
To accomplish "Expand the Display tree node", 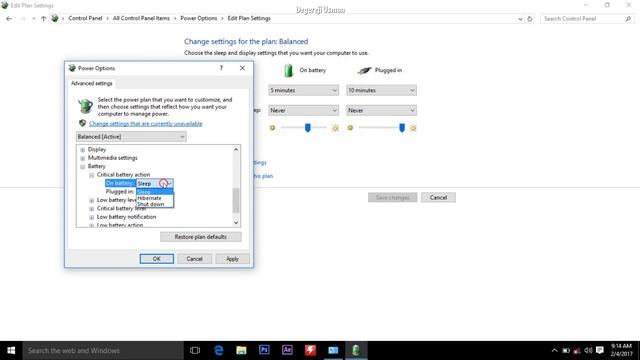I will click(83, 150).
